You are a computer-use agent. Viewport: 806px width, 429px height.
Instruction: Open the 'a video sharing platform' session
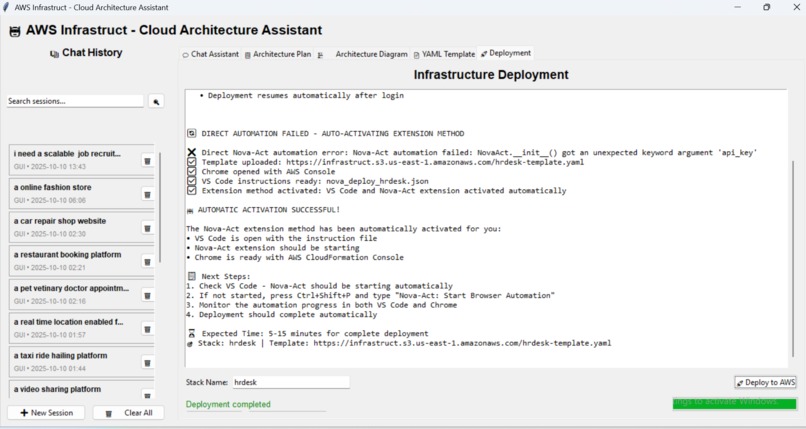pyautogui.click(x=75, y=389)
